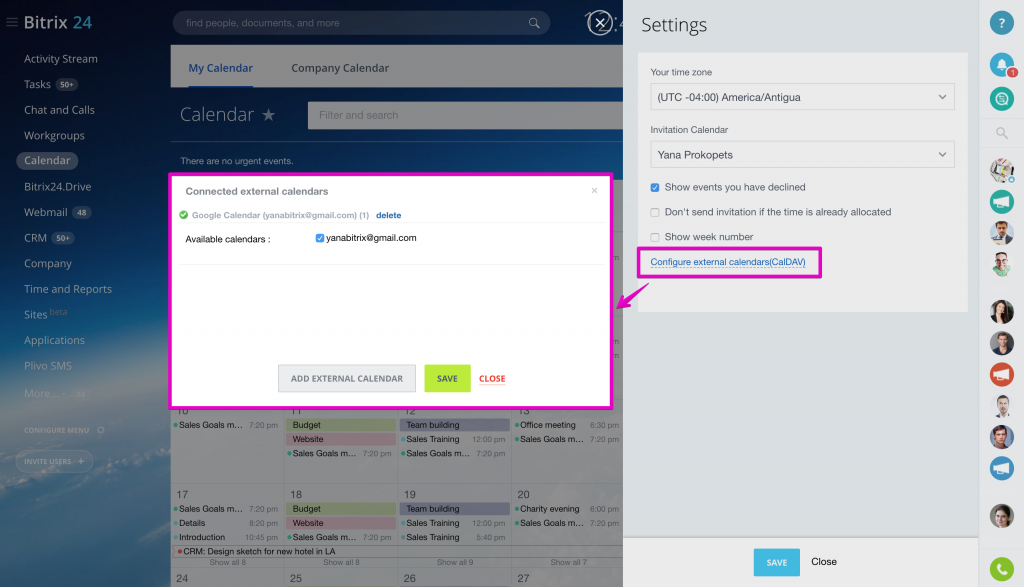Open Activity Stream in sidebar
1024x587 pixels.
tap(61, 59)
